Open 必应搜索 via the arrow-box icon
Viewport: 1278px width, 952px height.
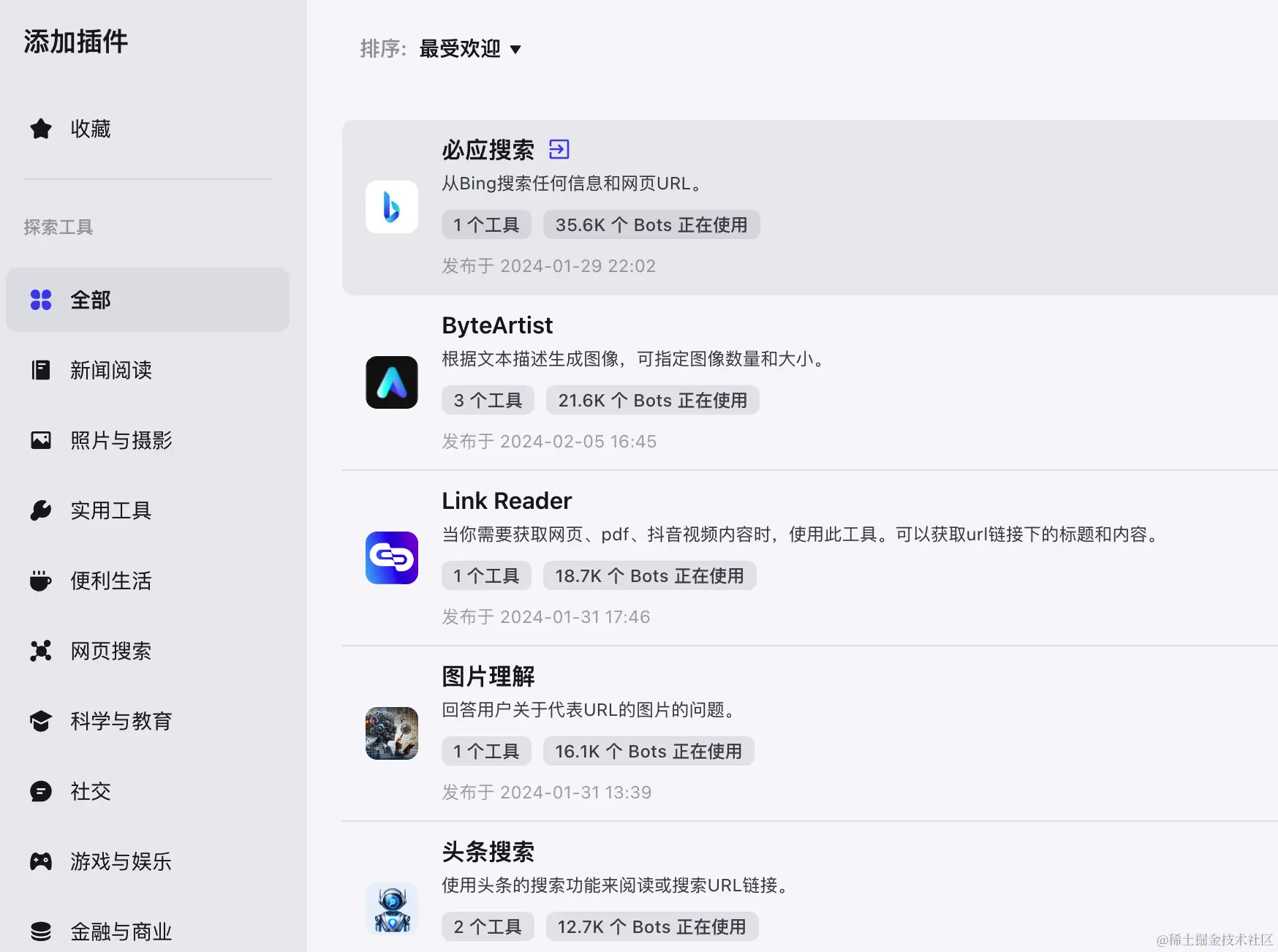(x=559, y=150)
